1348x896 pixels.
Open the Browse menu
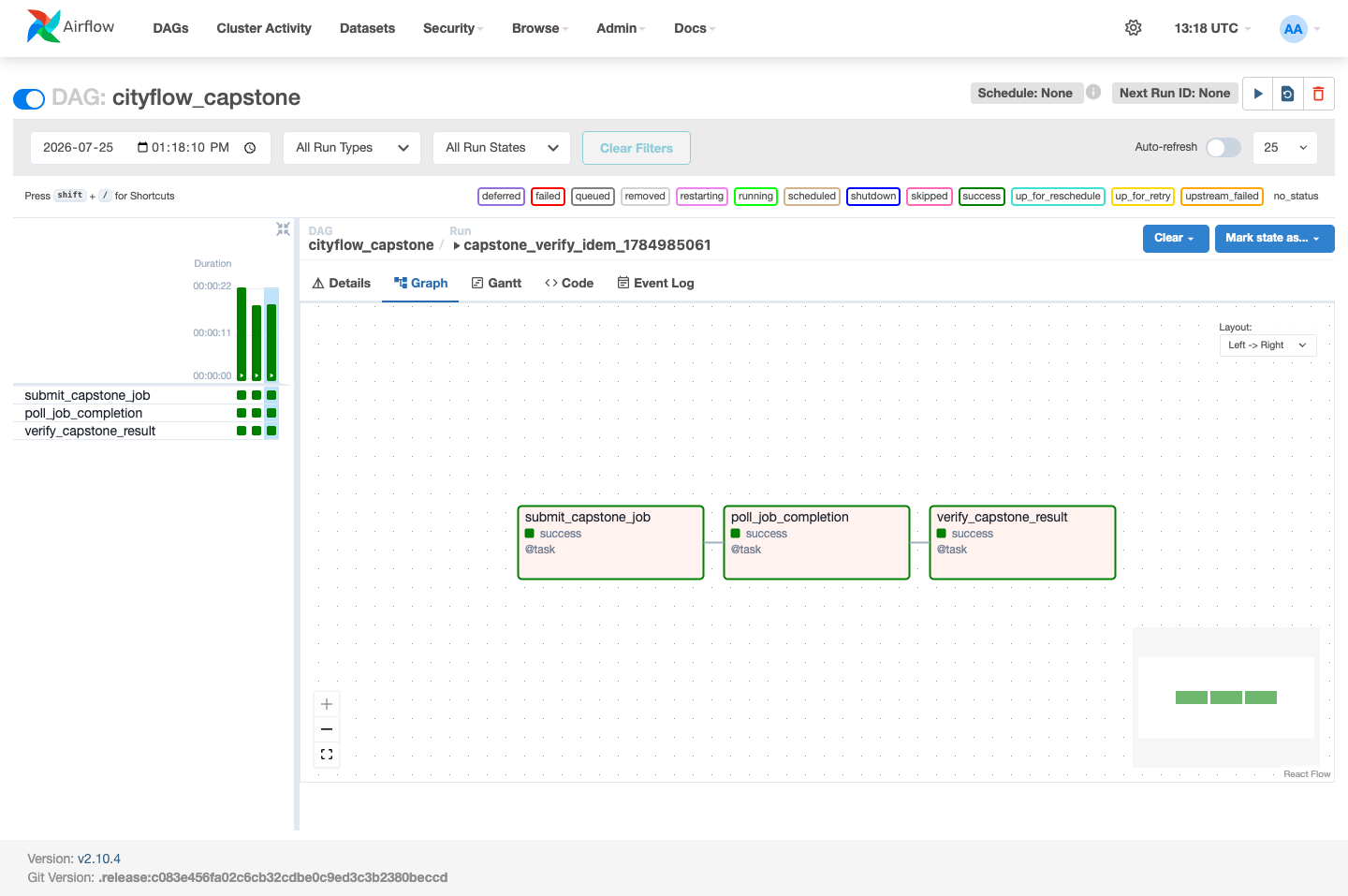coord(540,28)
